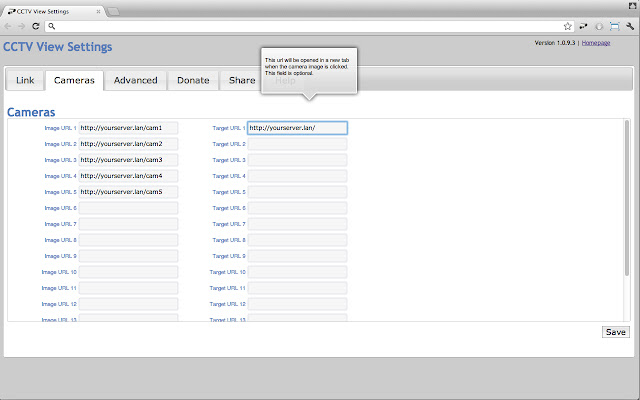The height and width of the screenshot is (400, 640).
Task: Open the browser wrench menu
Action: 630,26
